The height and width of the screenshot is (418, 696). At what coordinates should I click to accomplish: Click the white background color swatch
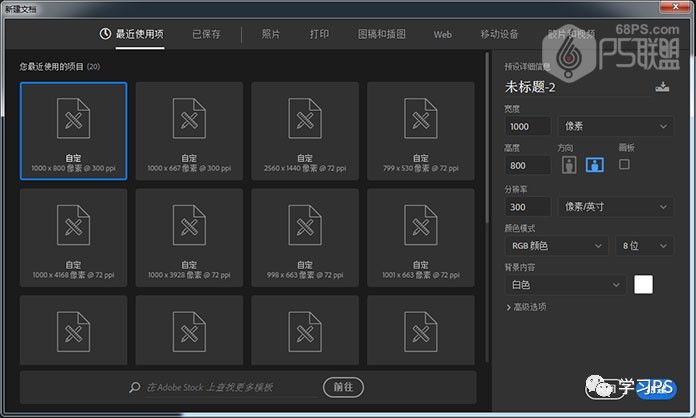[643, 285]
